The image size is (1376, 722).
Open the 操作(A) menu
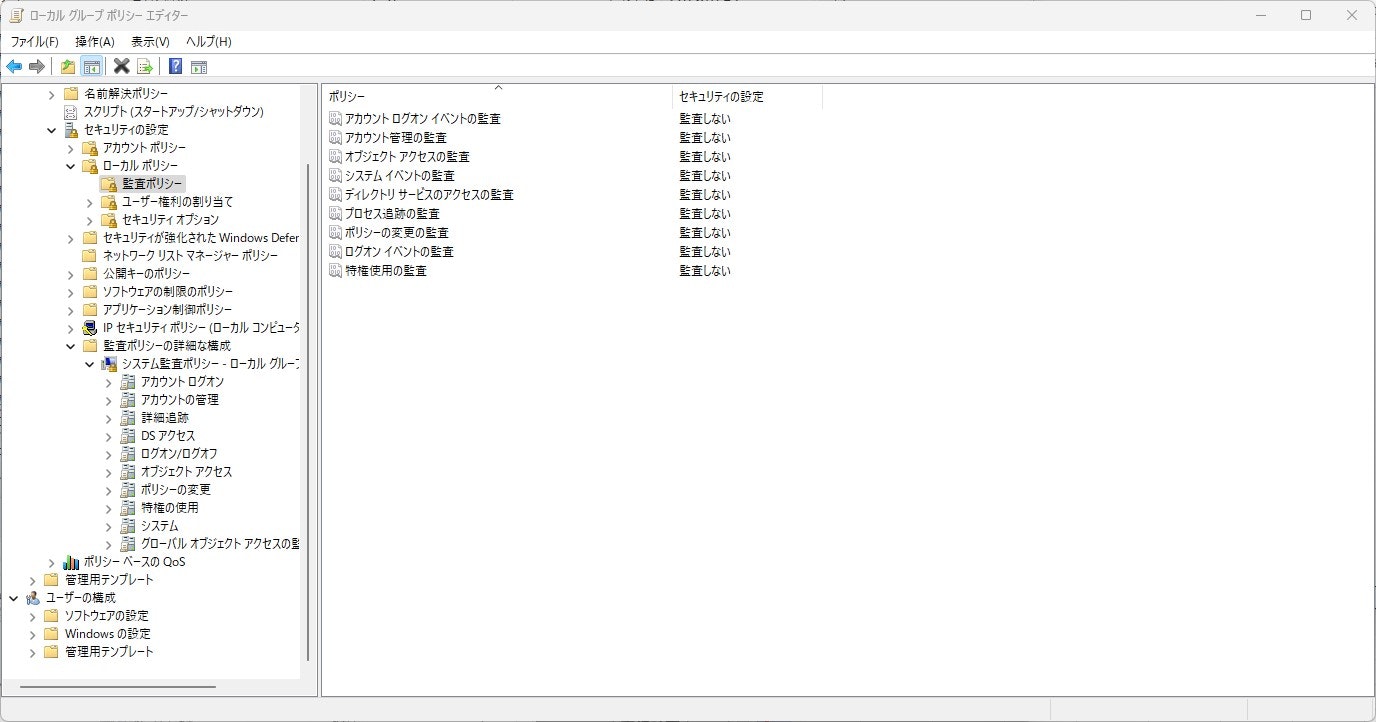(95, 41)
